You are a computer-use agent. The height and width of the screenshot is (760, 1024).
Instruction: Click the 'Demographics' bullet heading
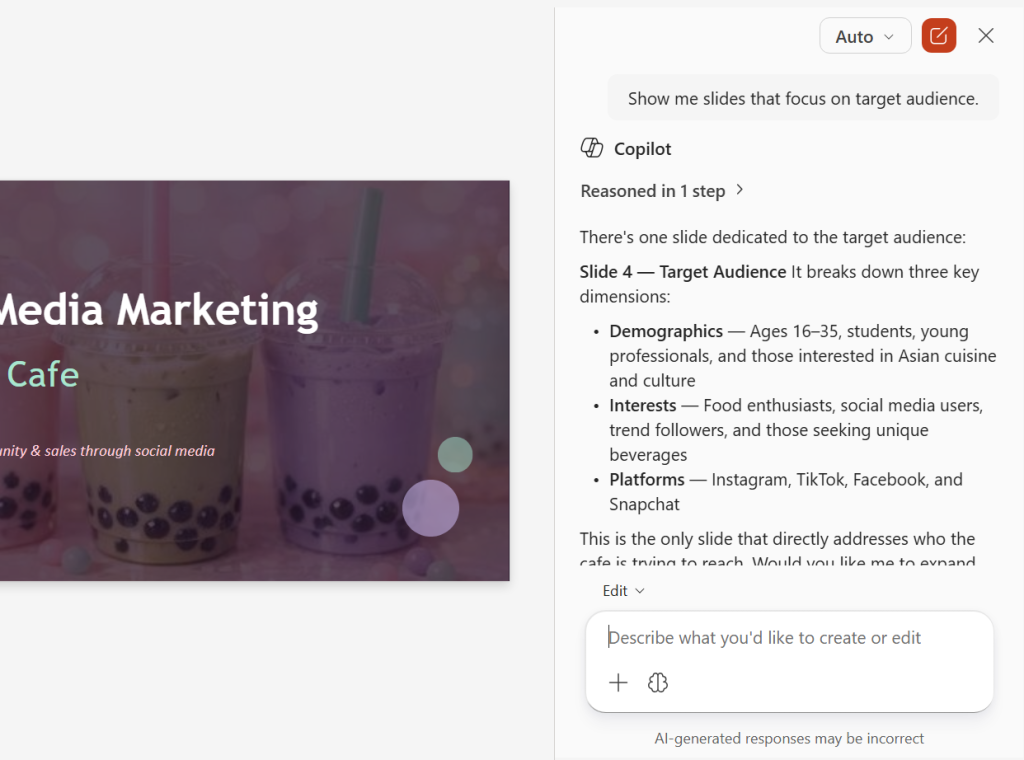[x=666, y=331]
